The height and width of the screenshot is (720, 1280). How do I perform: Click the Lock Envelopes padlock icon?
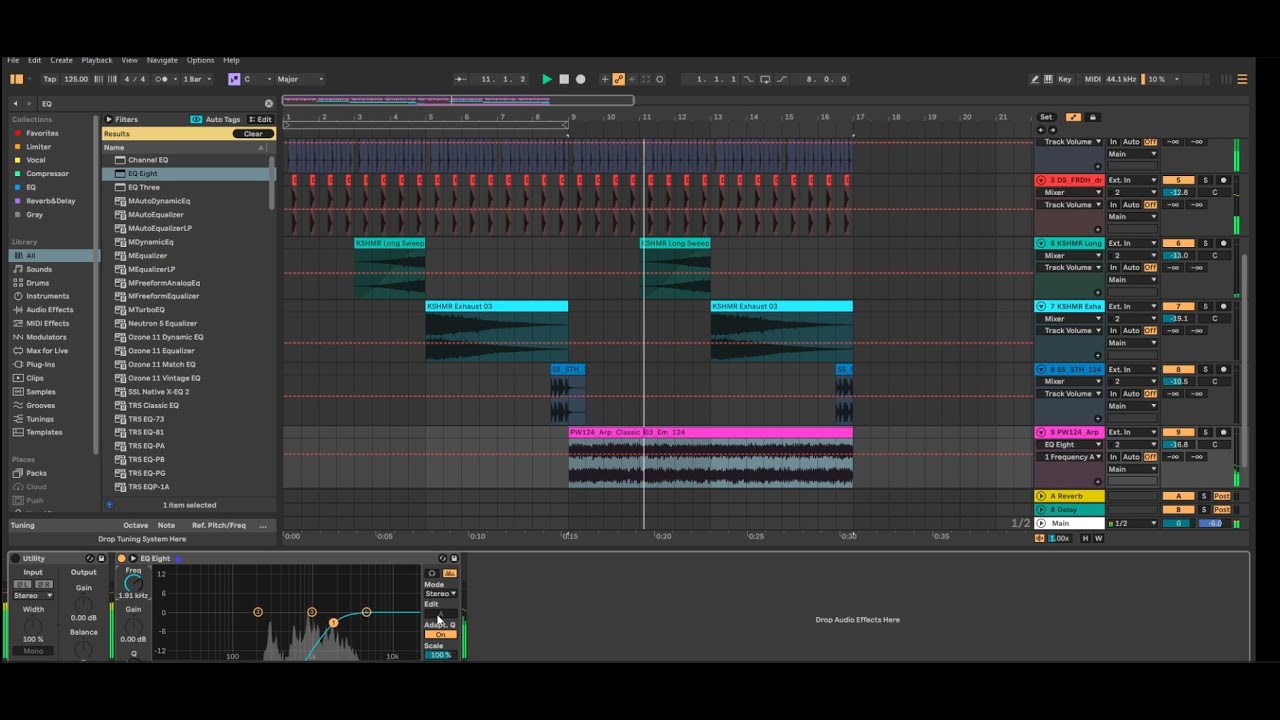tap(1092, 117)
